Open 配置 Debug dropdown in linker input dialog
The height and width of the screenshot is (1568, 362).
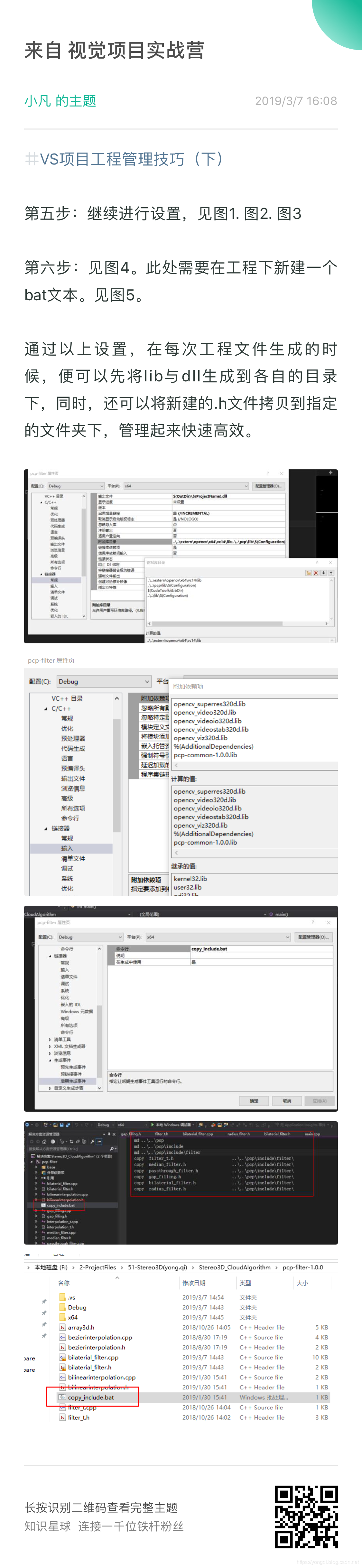pos(104,681)
